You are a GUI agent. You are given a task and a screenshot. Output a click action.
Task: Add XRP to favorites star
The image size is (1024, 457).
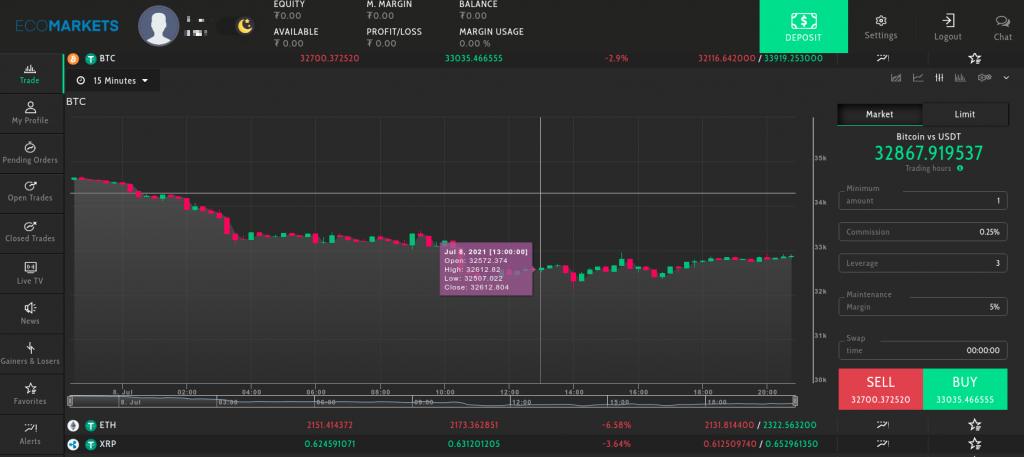[975, 444]
